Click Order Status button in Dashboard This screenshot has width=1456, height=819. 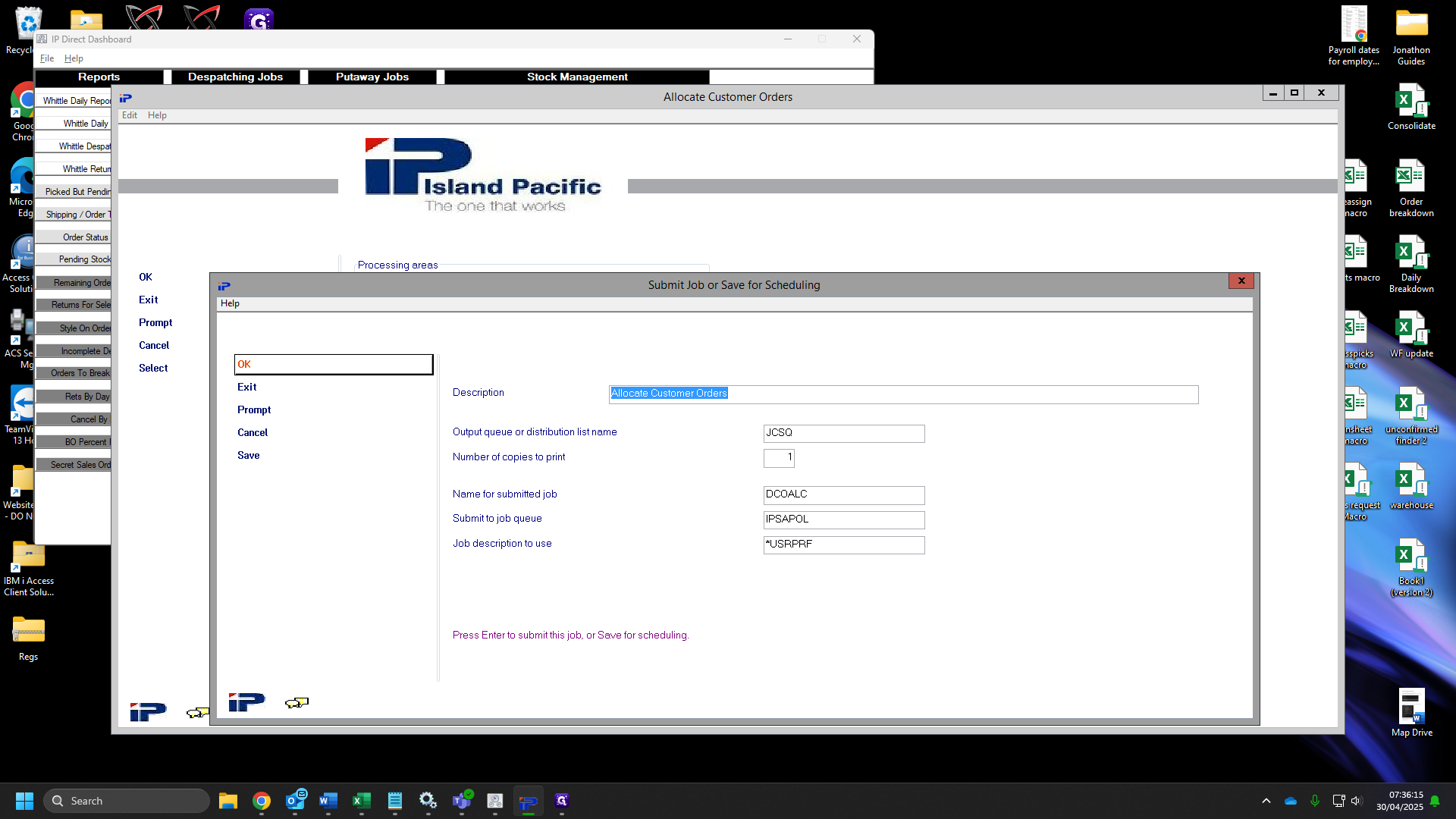[x=74, y=237]
